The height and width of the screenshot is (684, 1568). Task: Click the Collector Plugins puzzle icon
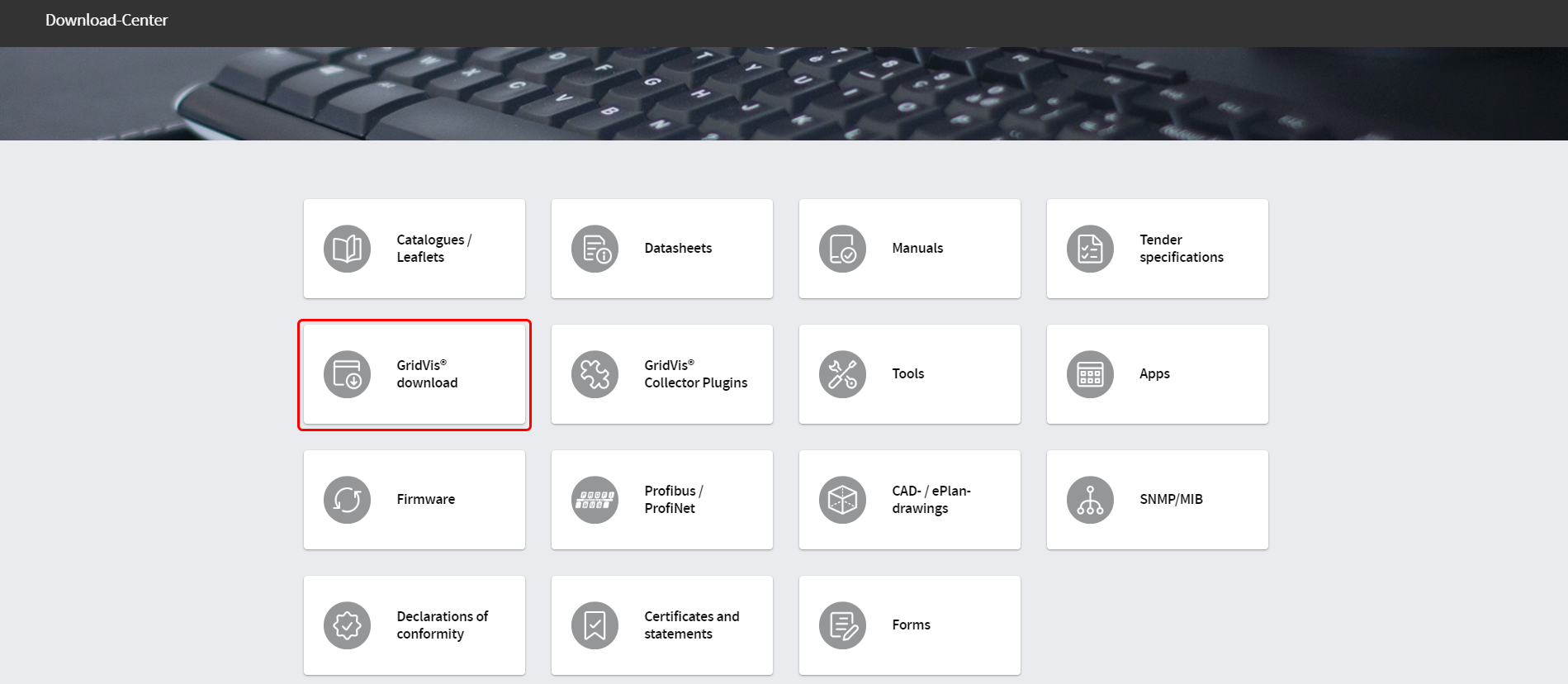tap(595, 374)
